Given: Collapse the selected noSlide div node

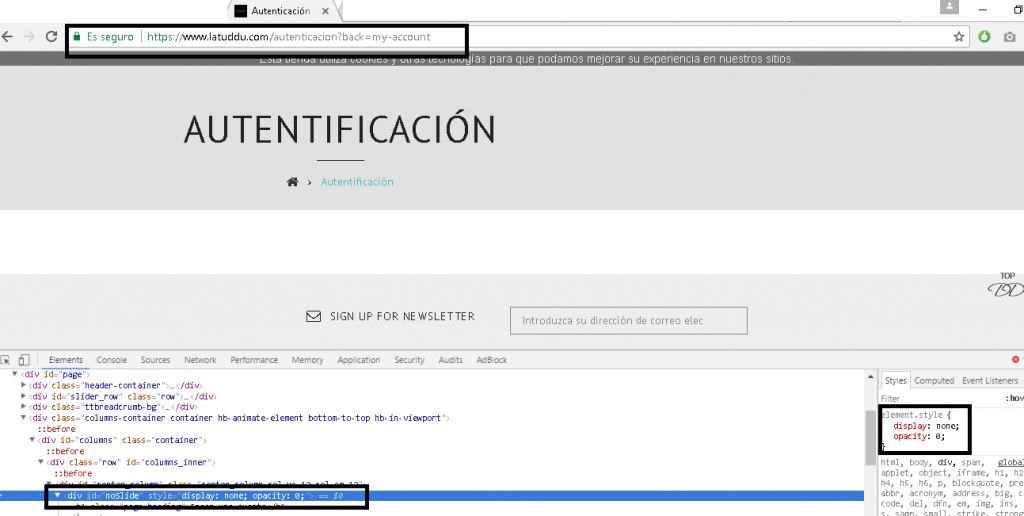Looking at the screenshot, I should coord(57,496).
